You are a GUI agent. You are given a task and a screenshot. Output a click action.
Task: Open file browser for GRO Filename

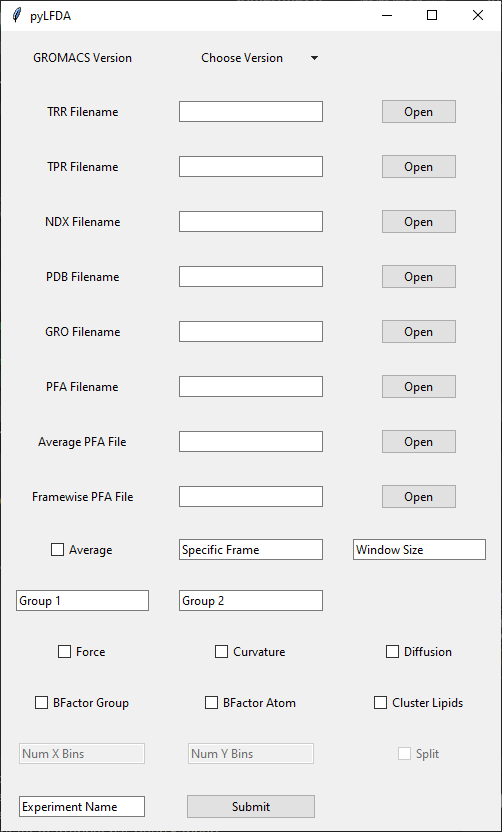419,332
